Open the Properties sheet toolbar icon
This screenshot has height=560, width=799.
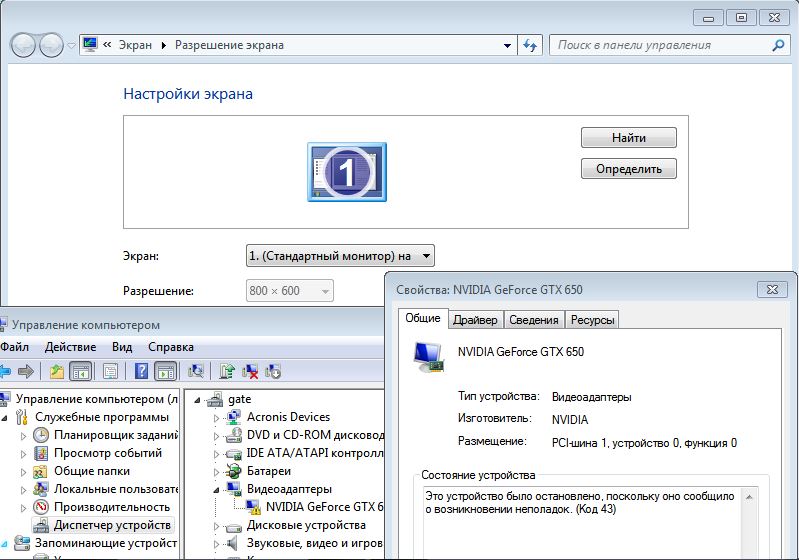111,371
